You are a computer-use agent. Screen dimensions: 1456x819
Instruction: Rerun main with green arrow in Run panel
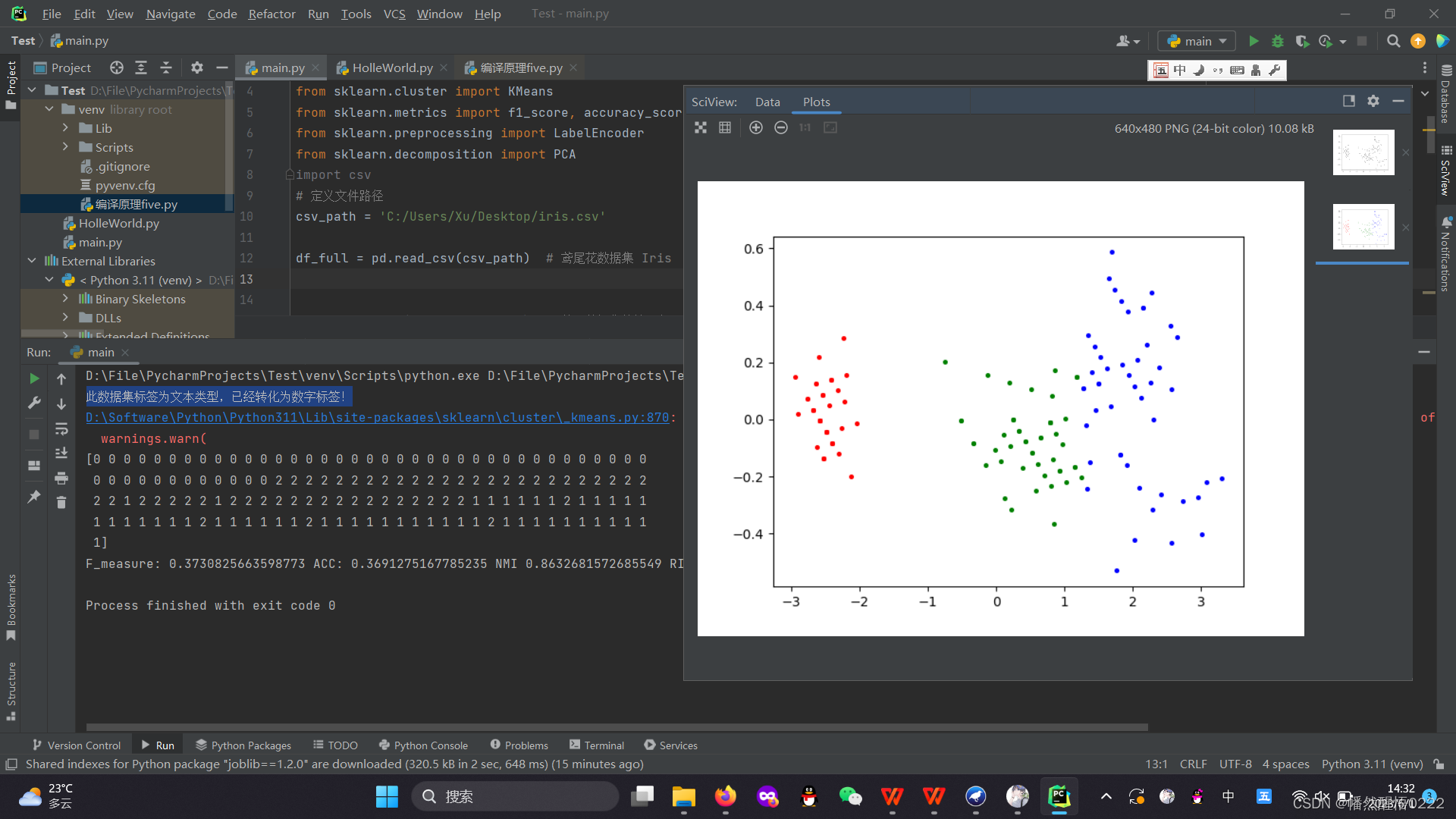click(x=34, y=378)
